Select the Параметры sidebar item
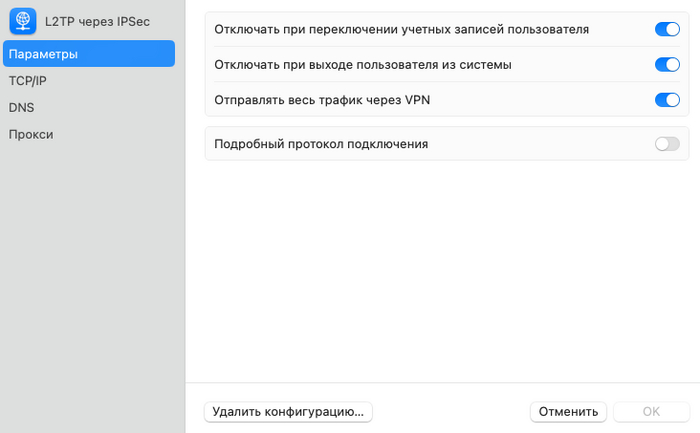 pyautogui.click(x=88, y=54)
